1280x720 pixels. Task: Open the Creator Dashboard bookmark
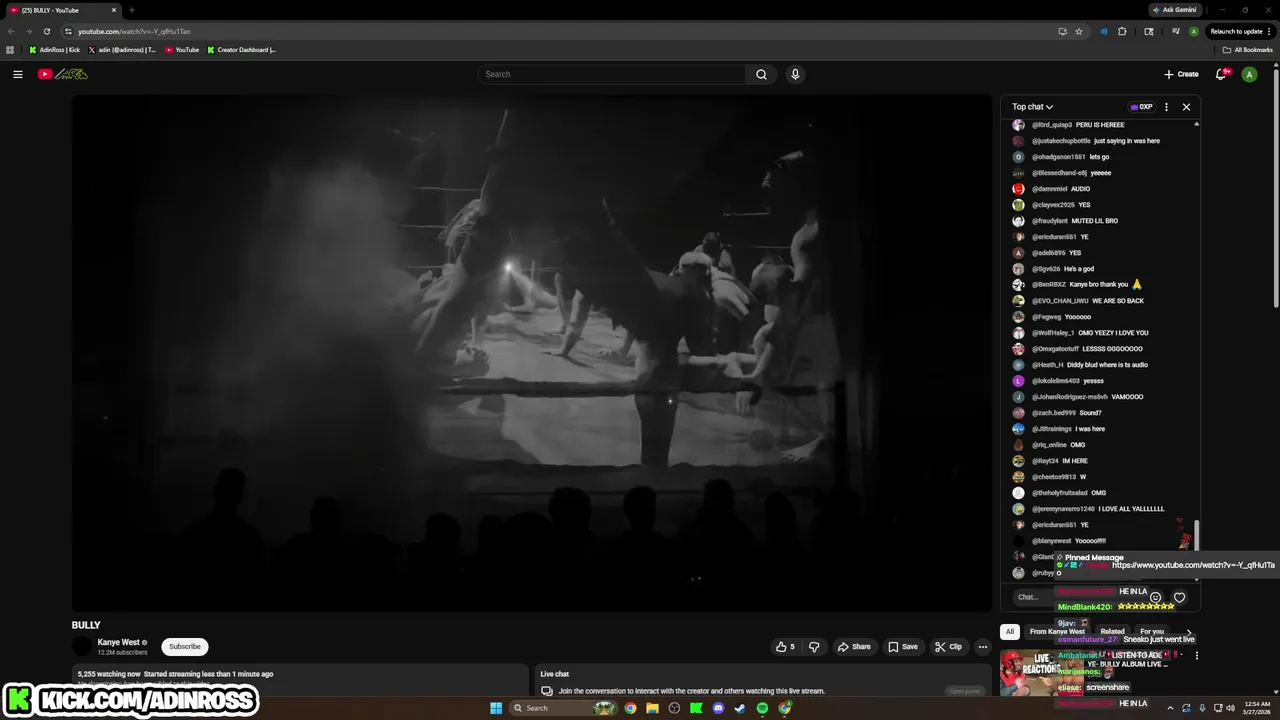(x=241, y=50)
